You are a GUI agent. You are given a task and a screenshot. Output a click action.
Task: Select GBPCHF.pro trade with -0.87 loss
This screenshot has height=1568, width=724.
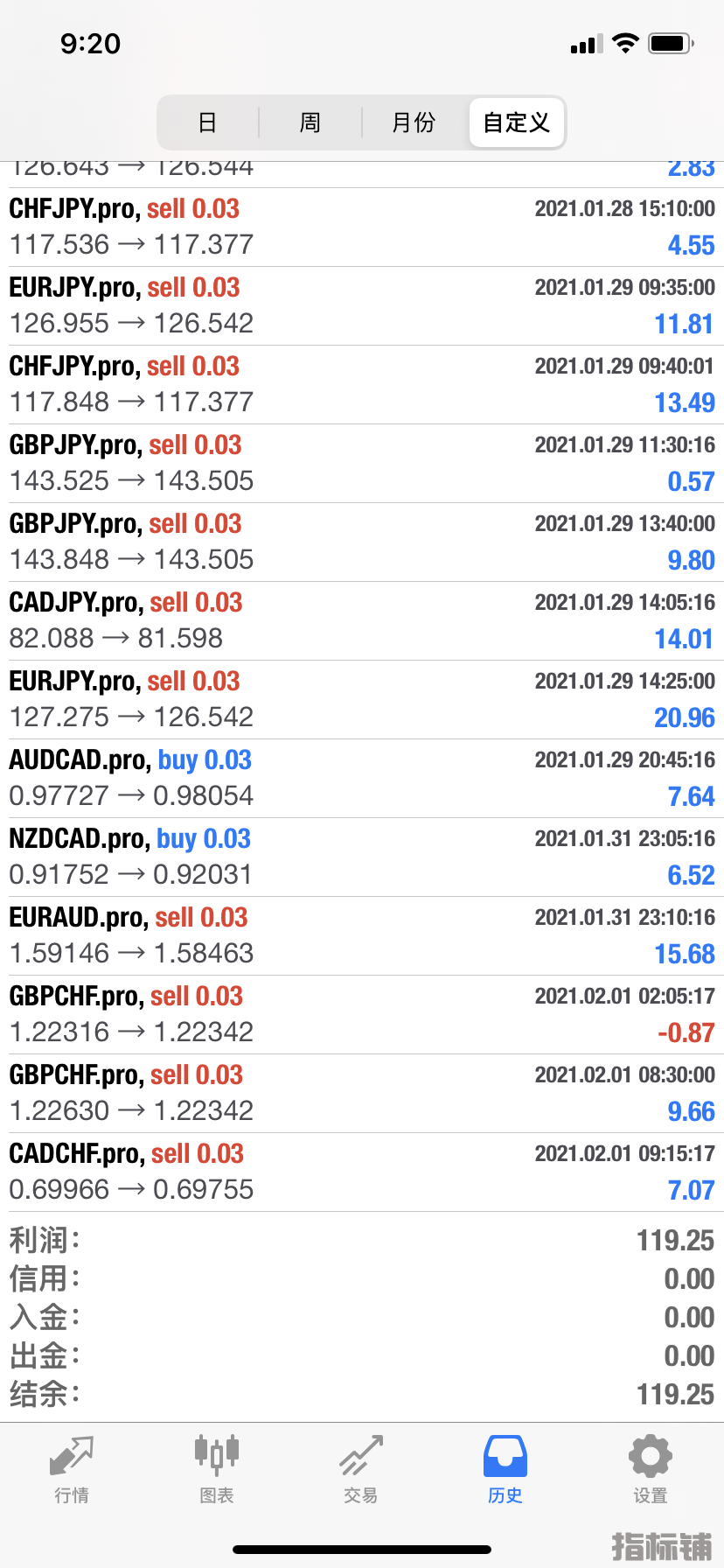pyautogui.click(x=362, y=1015)
